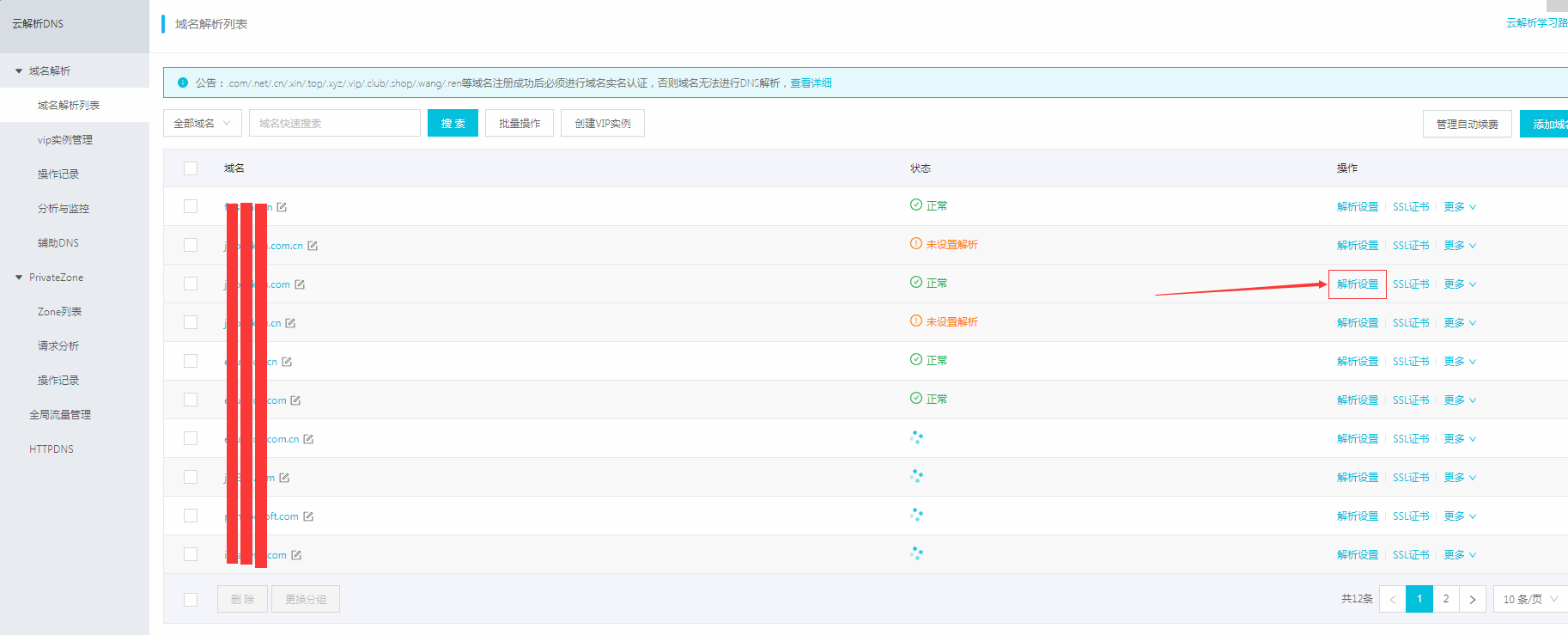The width and height of the screenshot is (1568, 635).
Task: Click SSL证书 in the second domain row
Action: pyautogui.click(x=1411, y=246)
